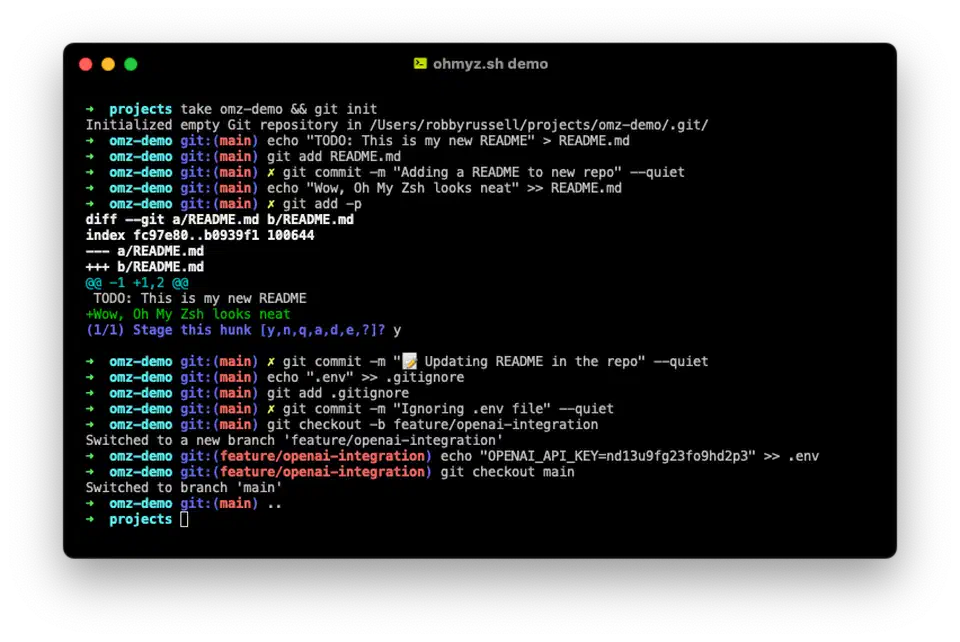The image size is (960, 642).
Task: Click 'git checkout -b feature/openai-integration' command
Action: coord(432,425)
